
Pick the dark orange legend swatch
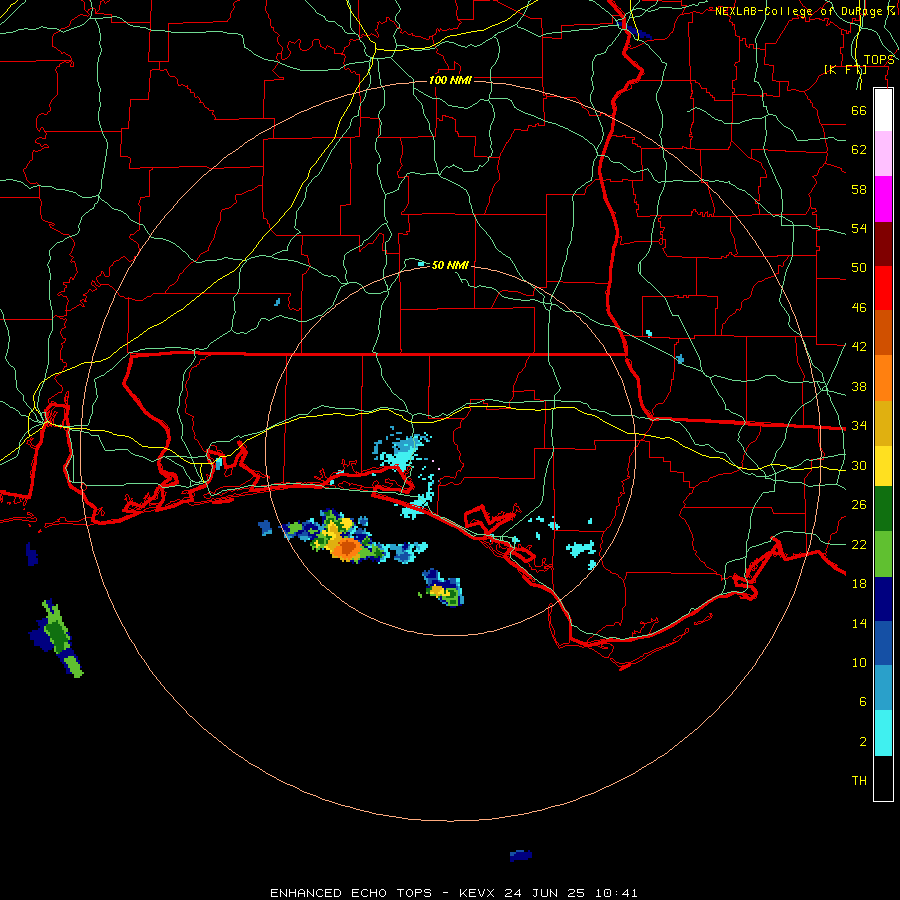tap(883, 332)
